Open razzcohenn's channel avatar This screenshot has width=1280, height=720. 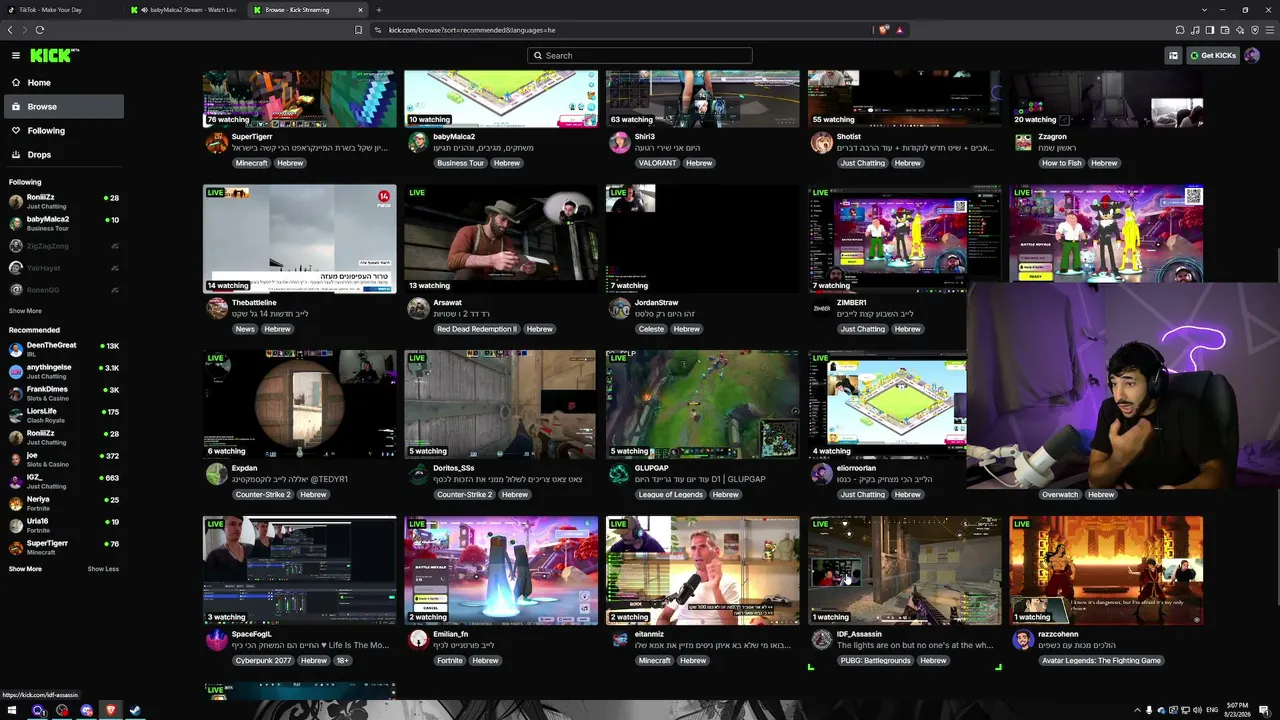pos(1023,640)
